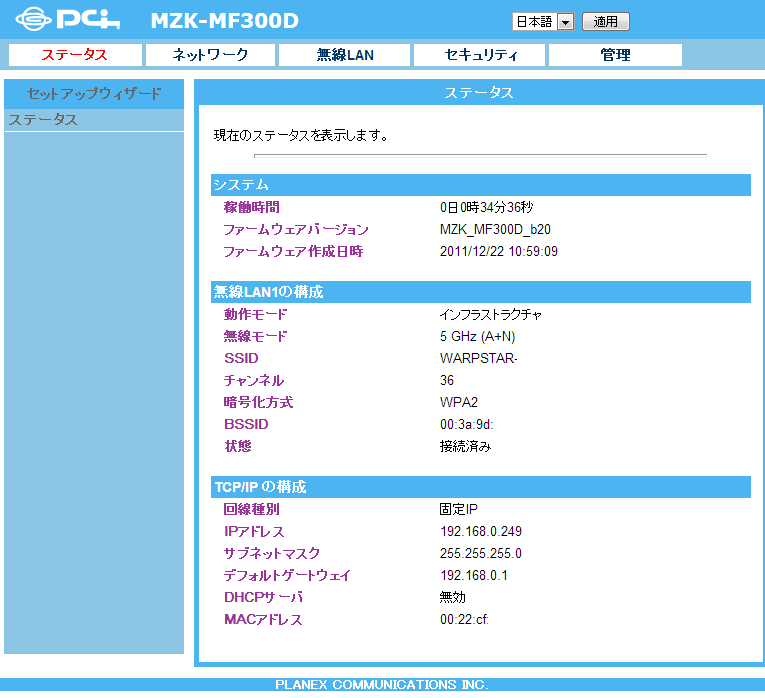
Task: Go to the 管理 tab
Action: click(x=615, y=55)
